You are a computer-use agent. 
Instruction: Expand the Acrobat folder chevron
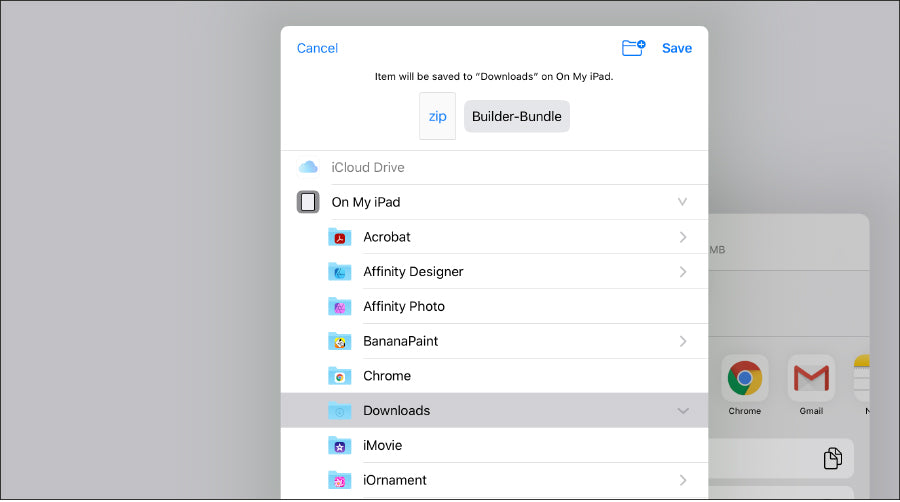683,237
